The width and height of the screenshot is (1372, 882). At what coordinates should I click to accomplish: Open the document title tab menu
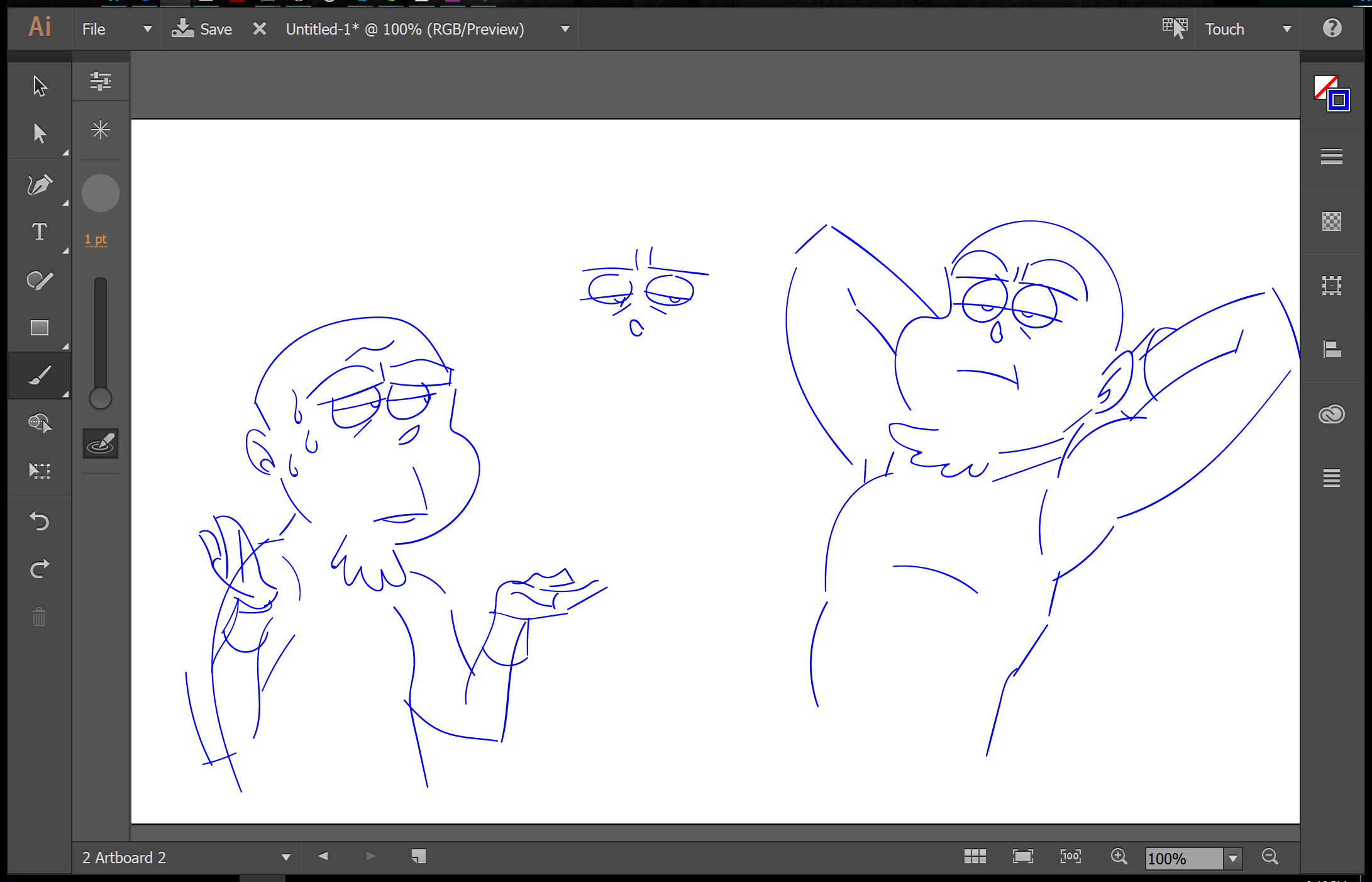(x=565, y=29)
